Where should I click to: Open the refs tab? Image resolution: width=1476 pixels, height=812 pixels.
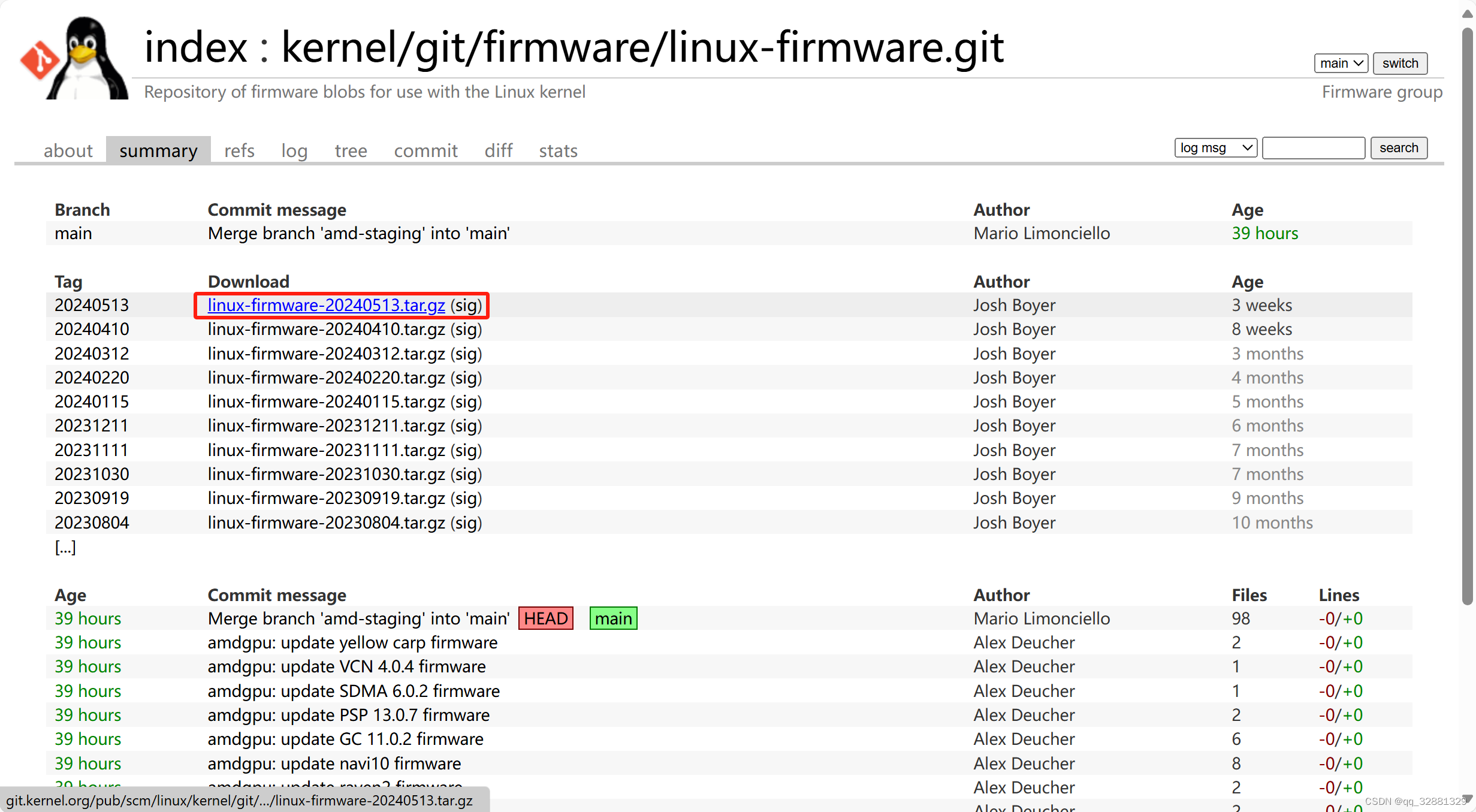(x=239, y=150)
